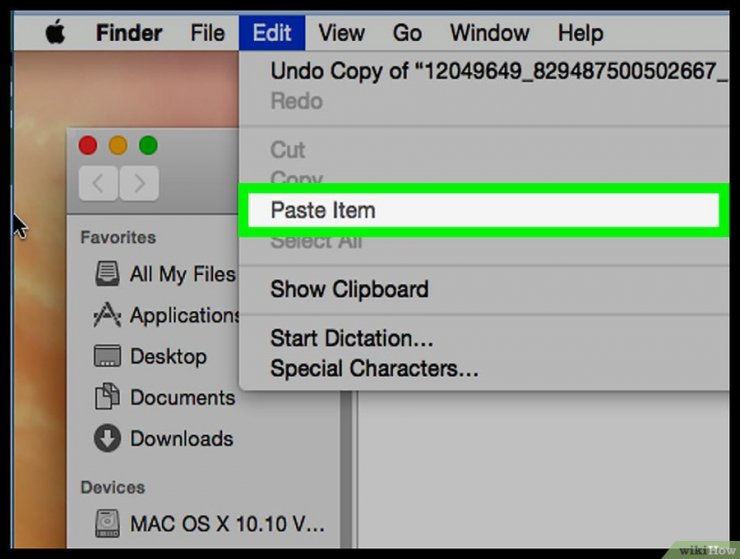Open the Window menu in menu bar
This screenshot has width=740, height=559.
[489, 33]
